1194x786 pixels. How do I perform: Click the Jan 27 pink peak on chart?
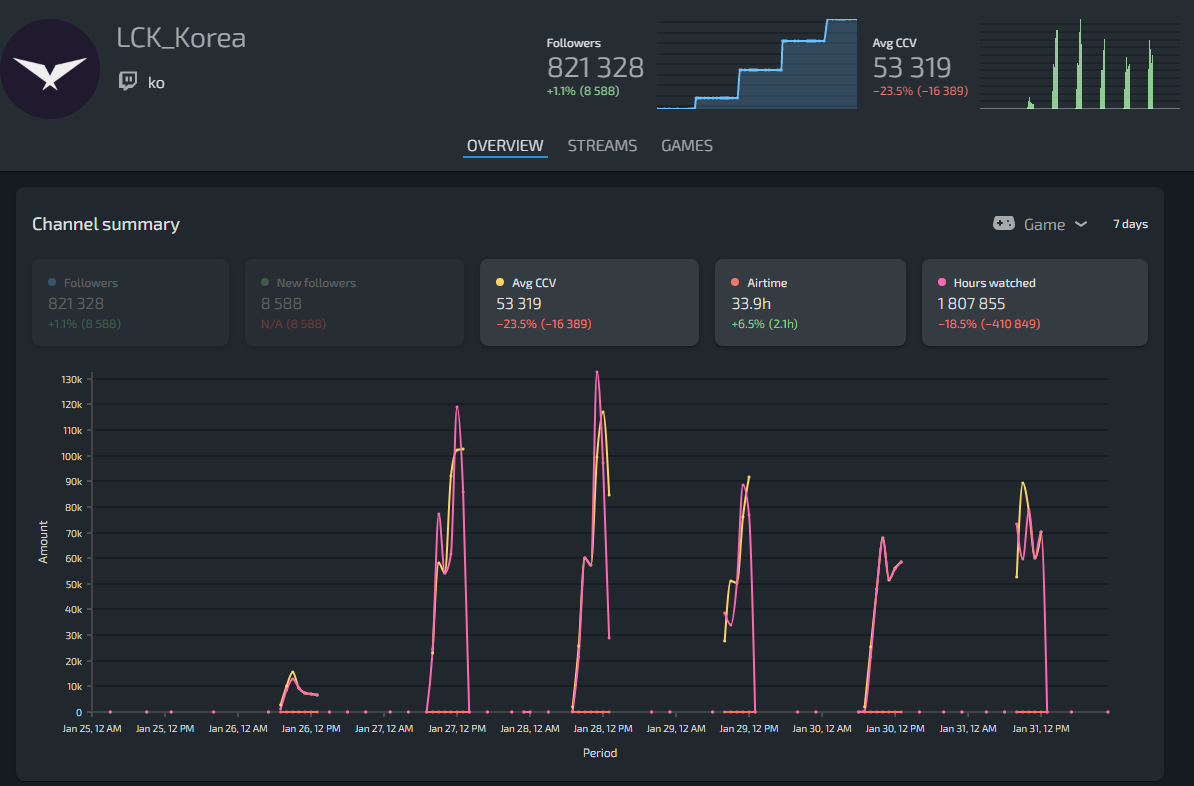(x=457, y=407)
